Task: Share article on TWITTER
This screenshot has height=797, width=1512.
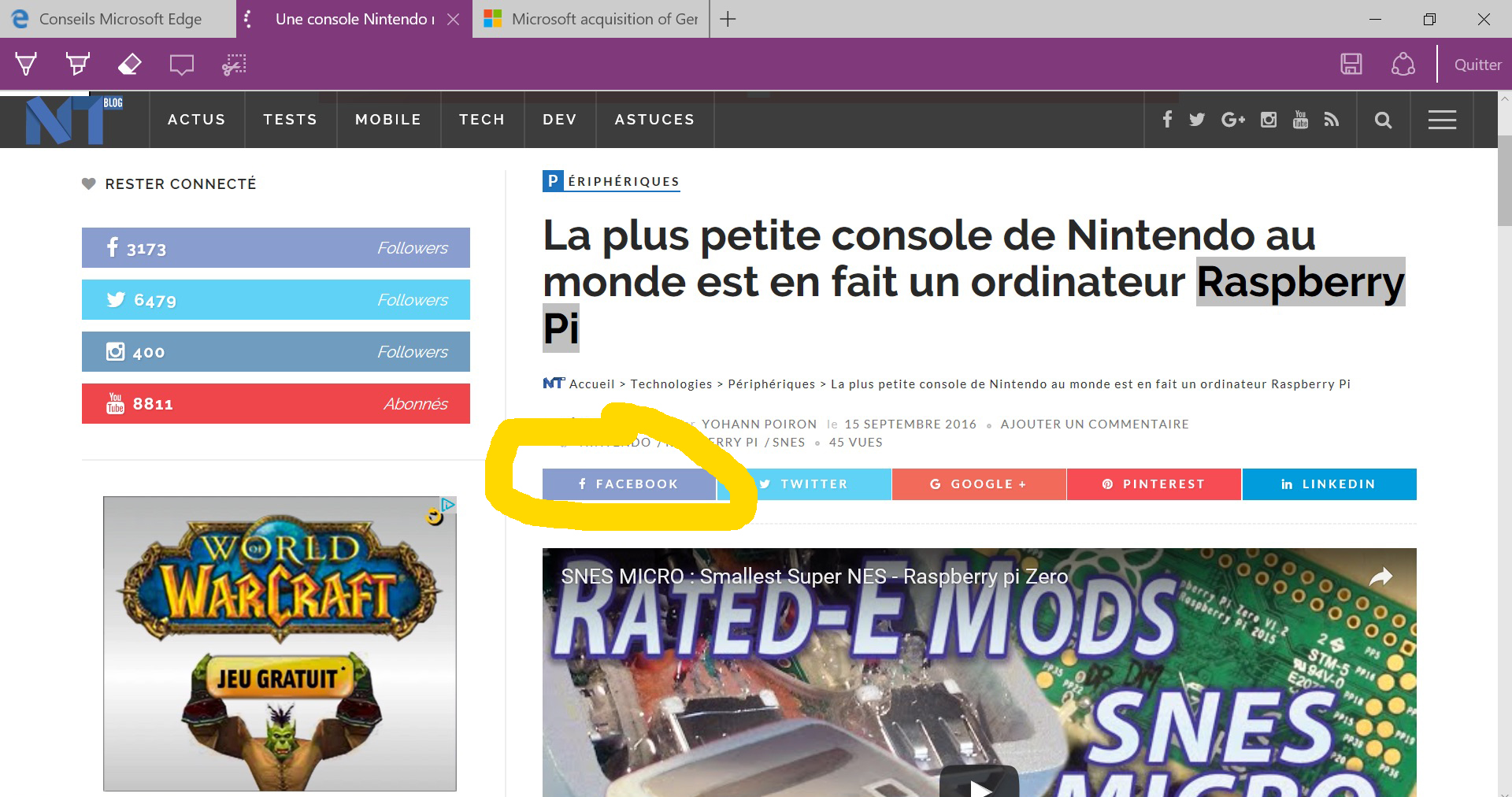Action: point(804,484)
